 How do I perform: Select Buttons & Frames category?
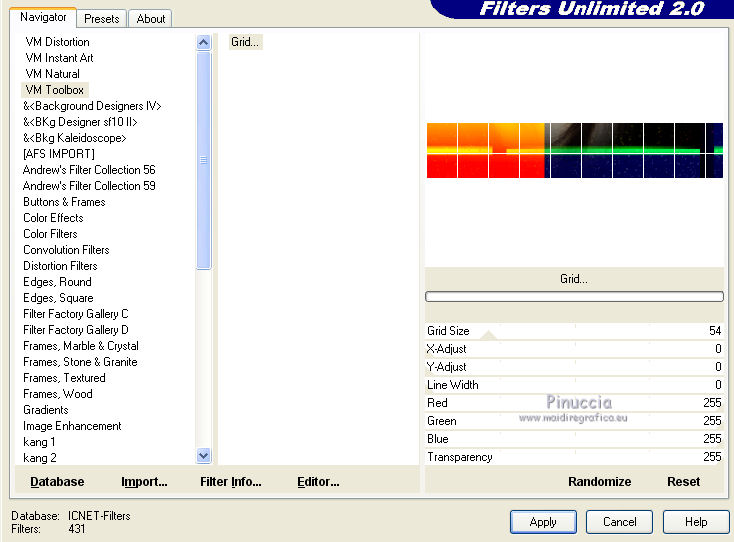point(64,202)
